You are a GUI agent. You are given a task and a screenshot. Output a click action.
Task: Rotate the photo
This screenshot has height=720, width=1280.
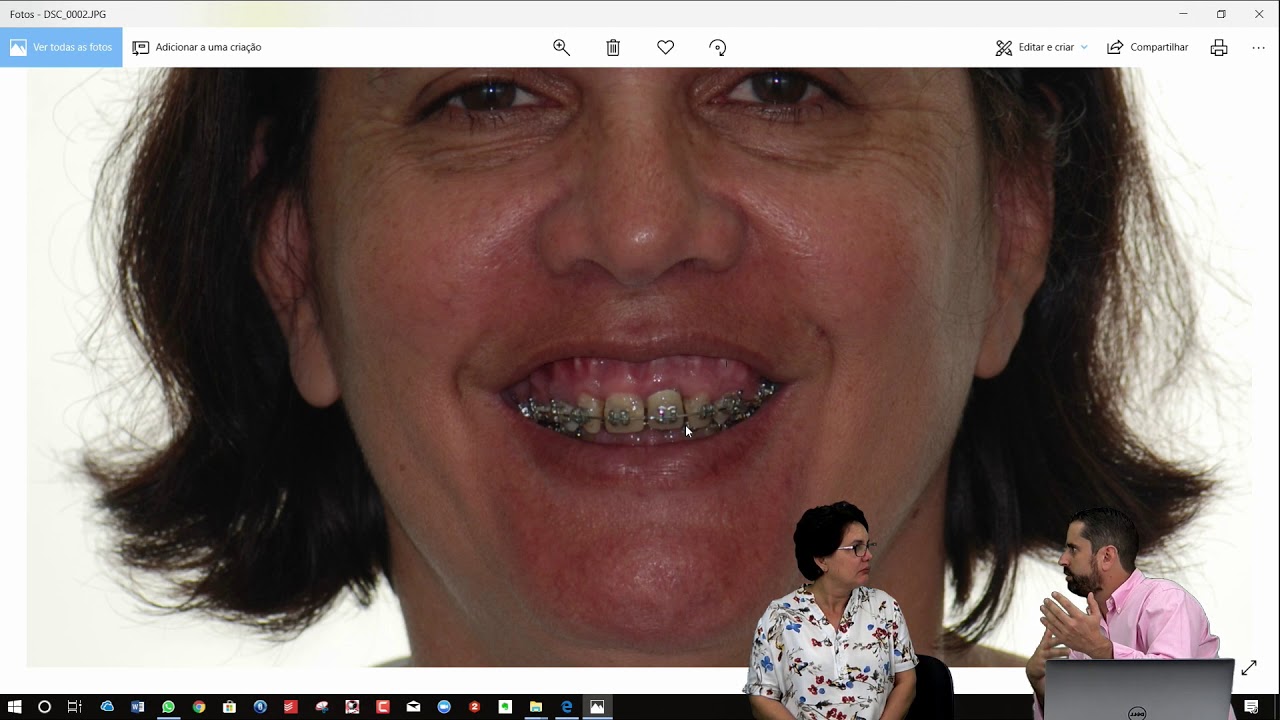click(x=717, y=47)
